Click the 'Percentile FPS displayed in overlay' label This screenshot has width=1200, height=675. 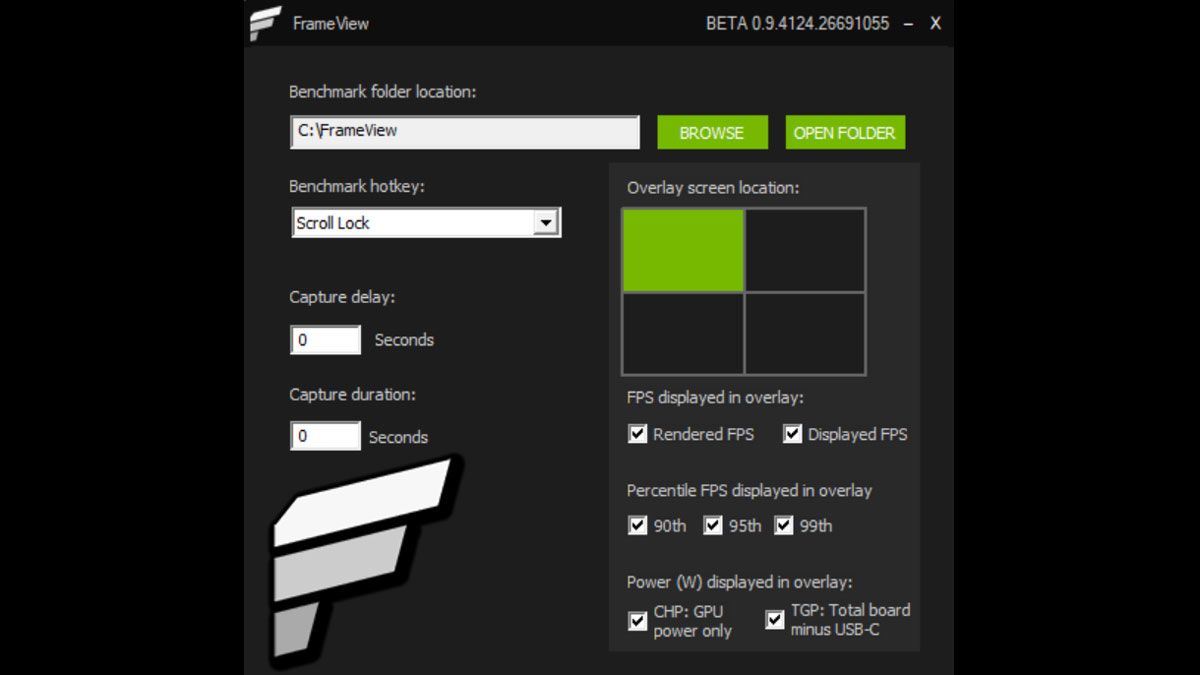749,491
